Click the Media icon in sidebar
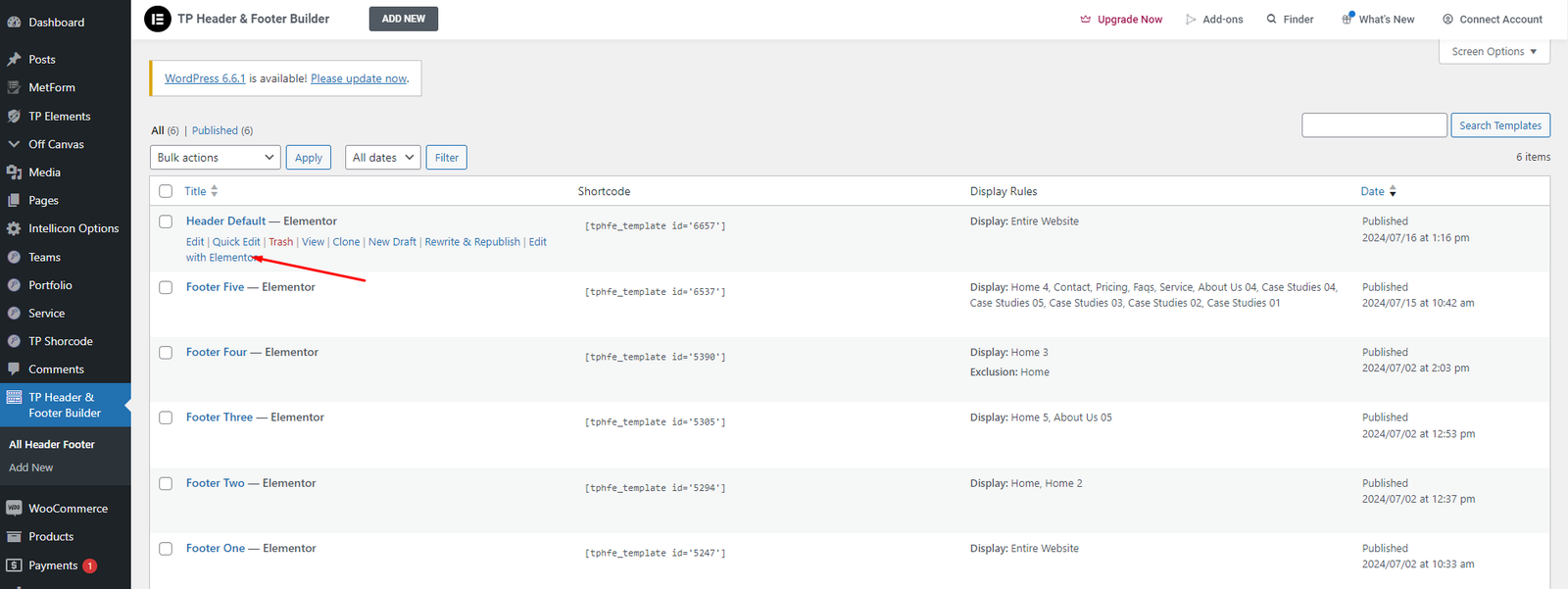Viewport: 1568px width, 589px height. tap(14, 172)
